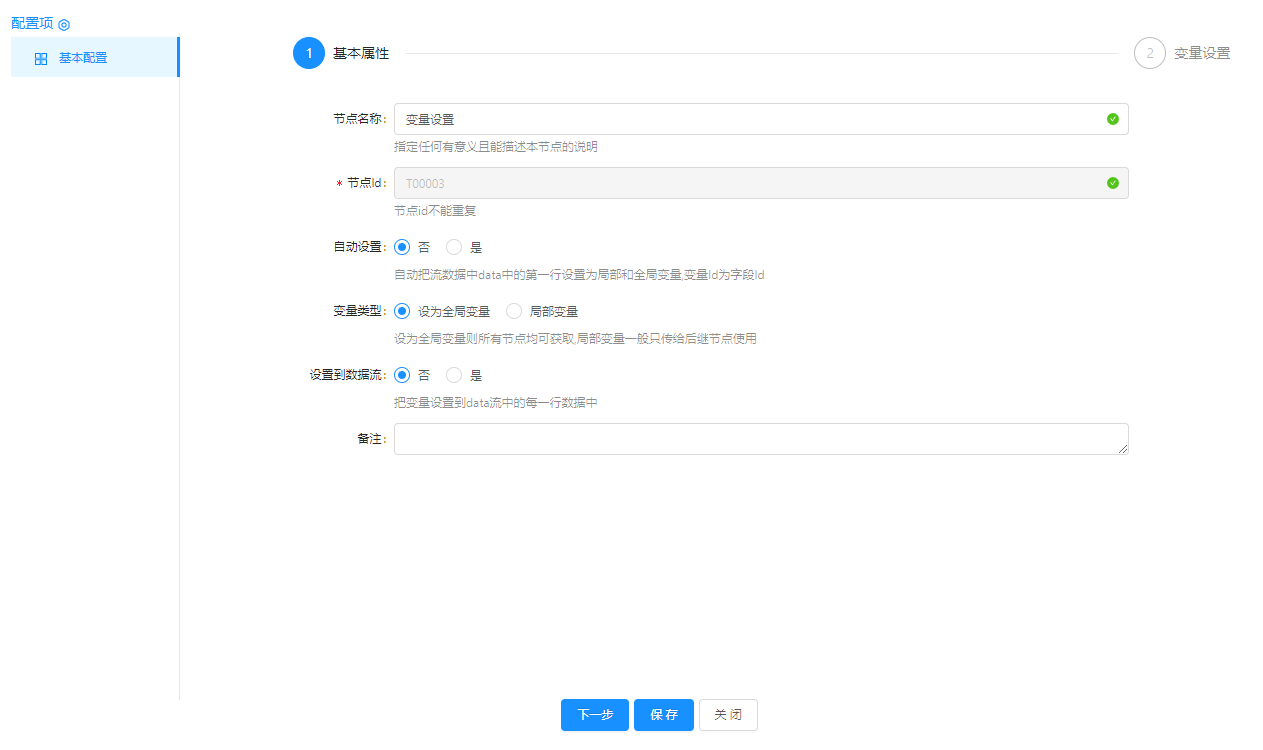
Task: Enable 是 for 设置到数据流
Action: click(x=454, y=375)
